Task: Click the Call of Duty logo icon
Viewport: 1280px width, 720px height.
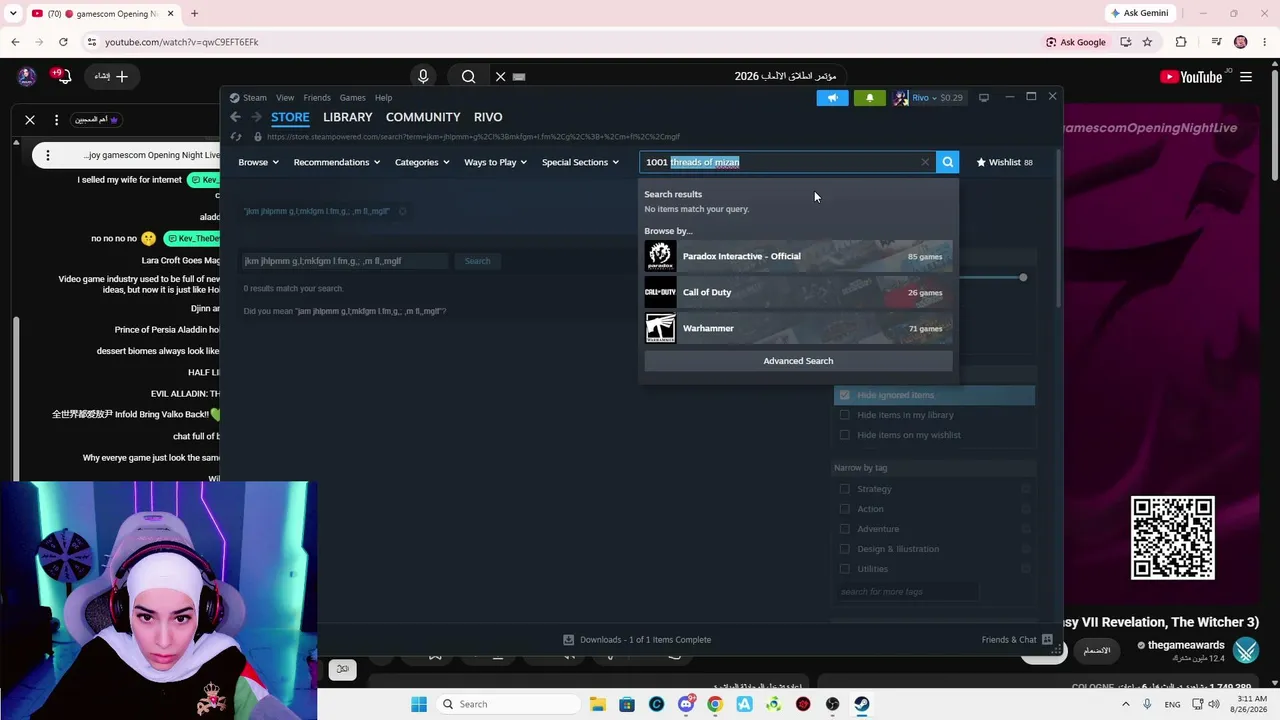Action: point(660,292)
